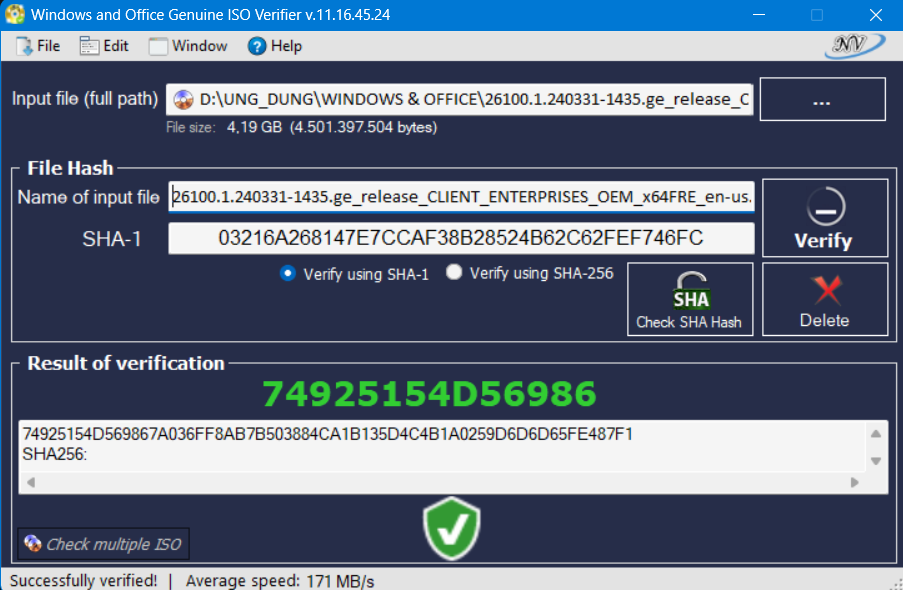
Task: Click the Verify button
Action: tap(825, 218)
